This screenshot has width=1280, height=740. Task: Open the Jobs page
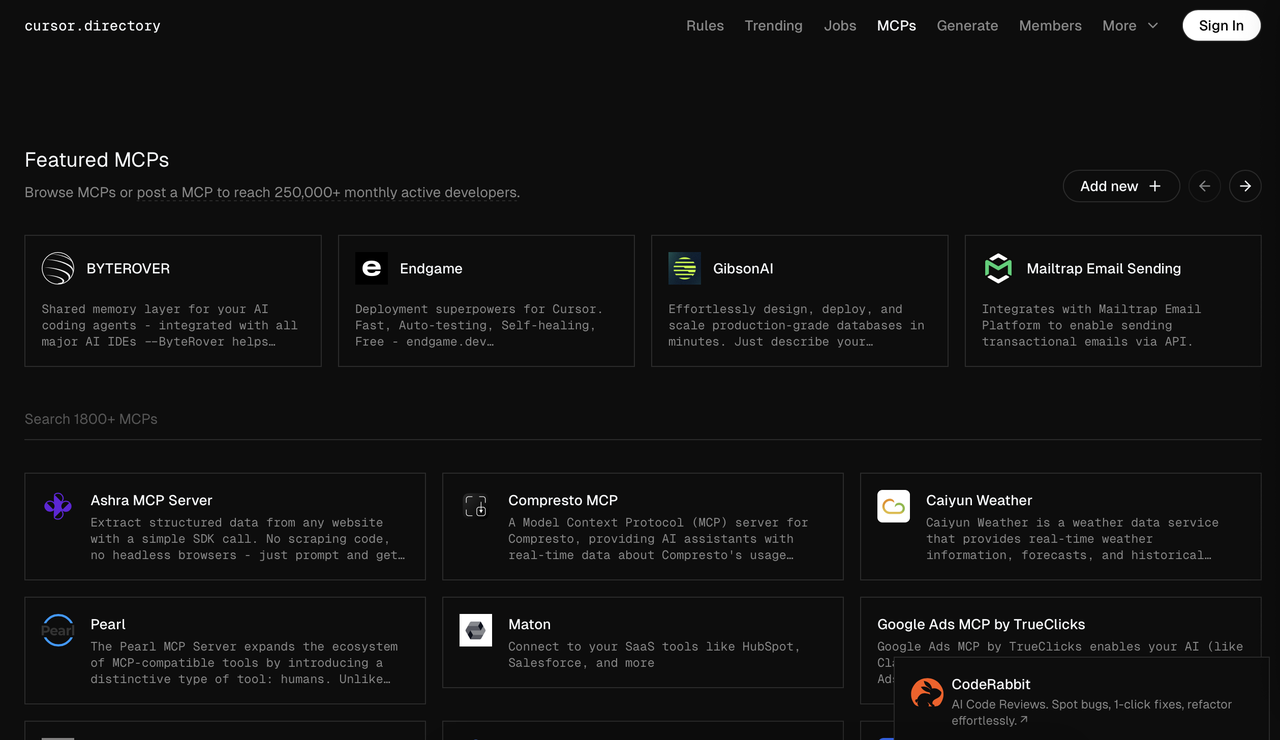point(840,26)
